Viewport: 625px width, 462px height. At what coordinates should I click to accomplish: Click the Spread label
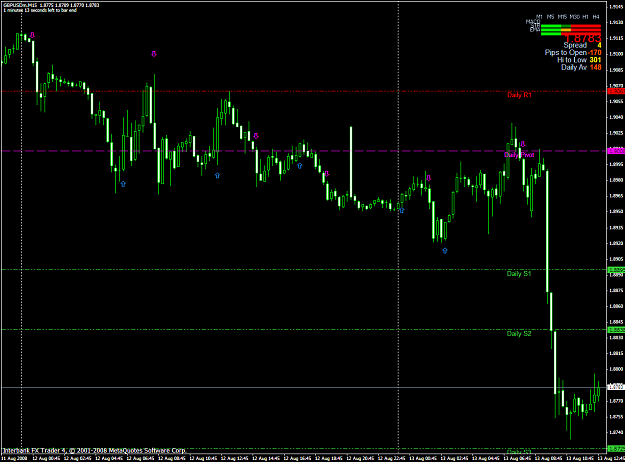575,45
